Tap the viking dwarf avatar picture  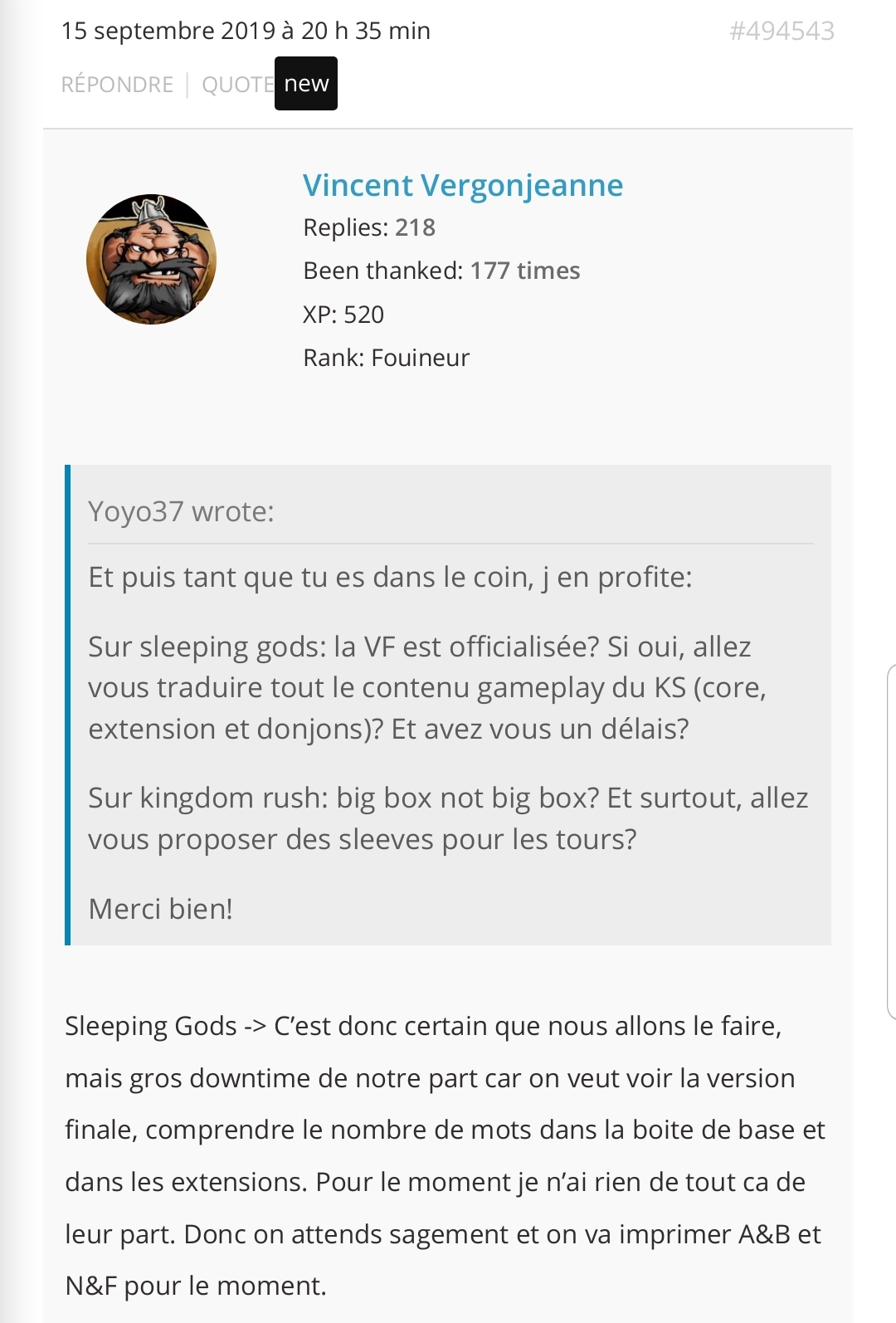click(x=151, y=259)
